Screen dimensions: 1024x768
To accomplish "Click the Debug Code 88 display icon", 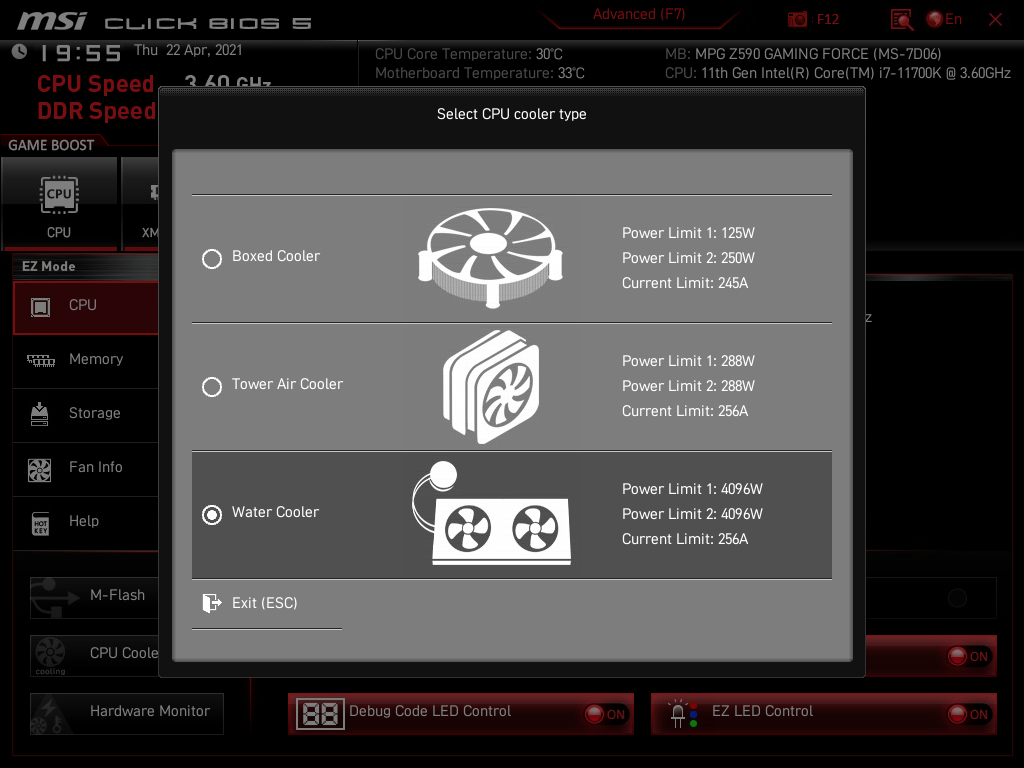I will pyautogui.click(x=320, y=714).
